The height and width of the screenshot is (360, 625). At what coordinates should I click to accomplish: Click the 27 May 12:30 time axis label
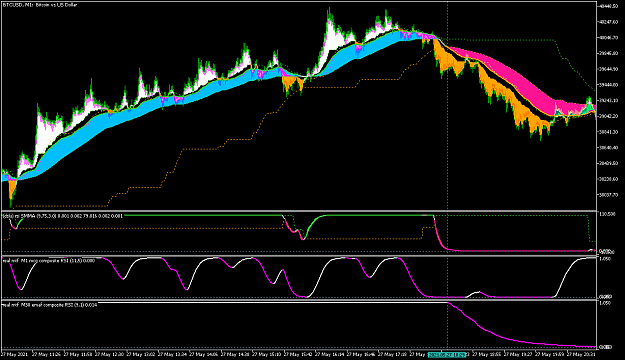[x=110, y=354]
